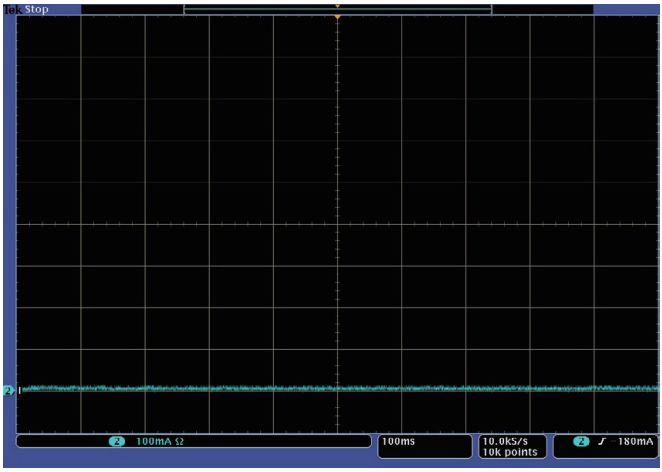Screen dimensions: 662x472
Task: Click the Stop acquisition status label
Action: [37, 9]
